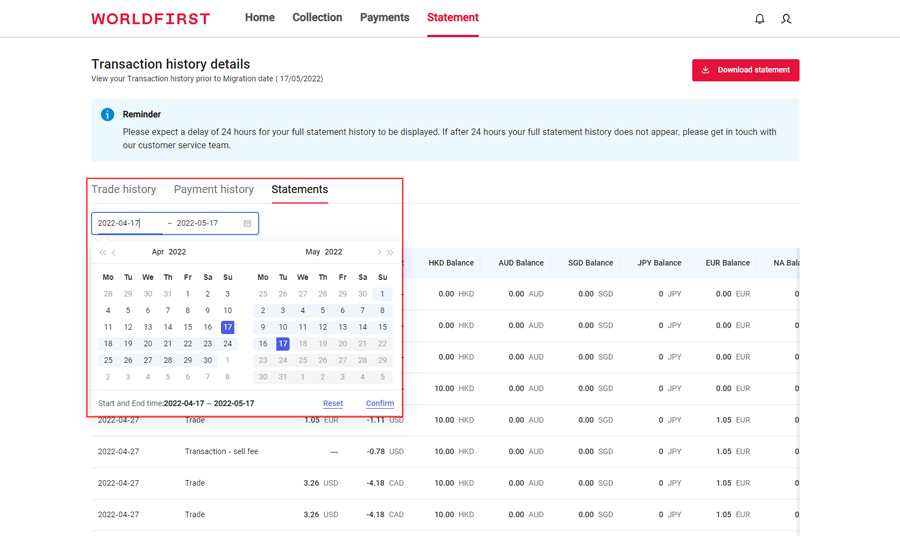900x536 pixels.
Task: Click the Reminder info icon
Action: click(107, 114)
